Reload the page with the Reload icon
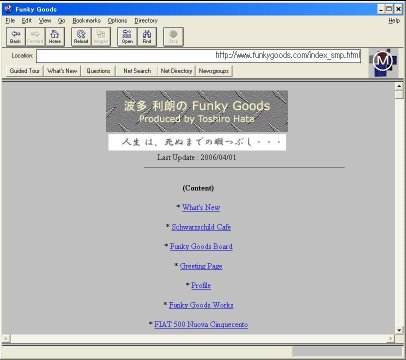This screenshot has width=406, height=360. pyautogui.click(x=81, y=37)
